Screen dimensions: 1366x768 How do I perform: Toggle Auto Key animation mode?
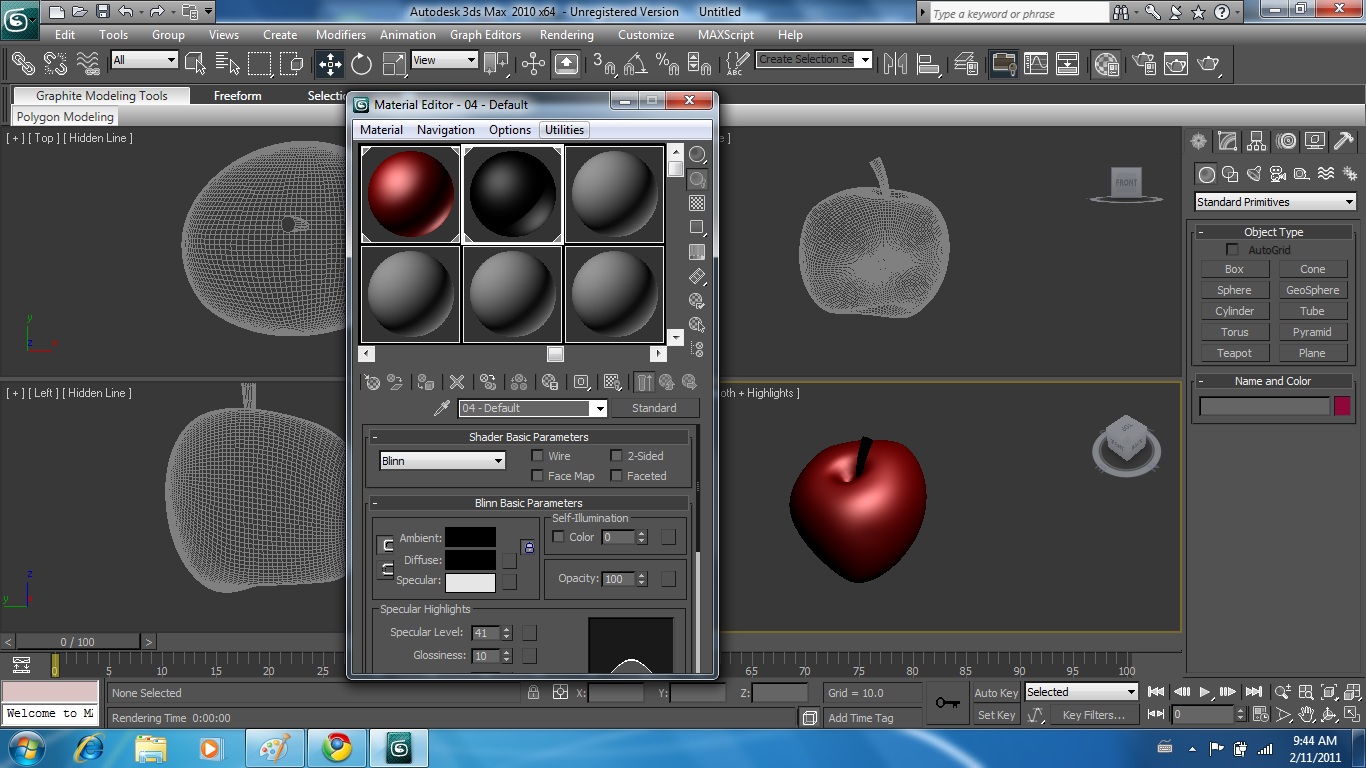point(996,693)
